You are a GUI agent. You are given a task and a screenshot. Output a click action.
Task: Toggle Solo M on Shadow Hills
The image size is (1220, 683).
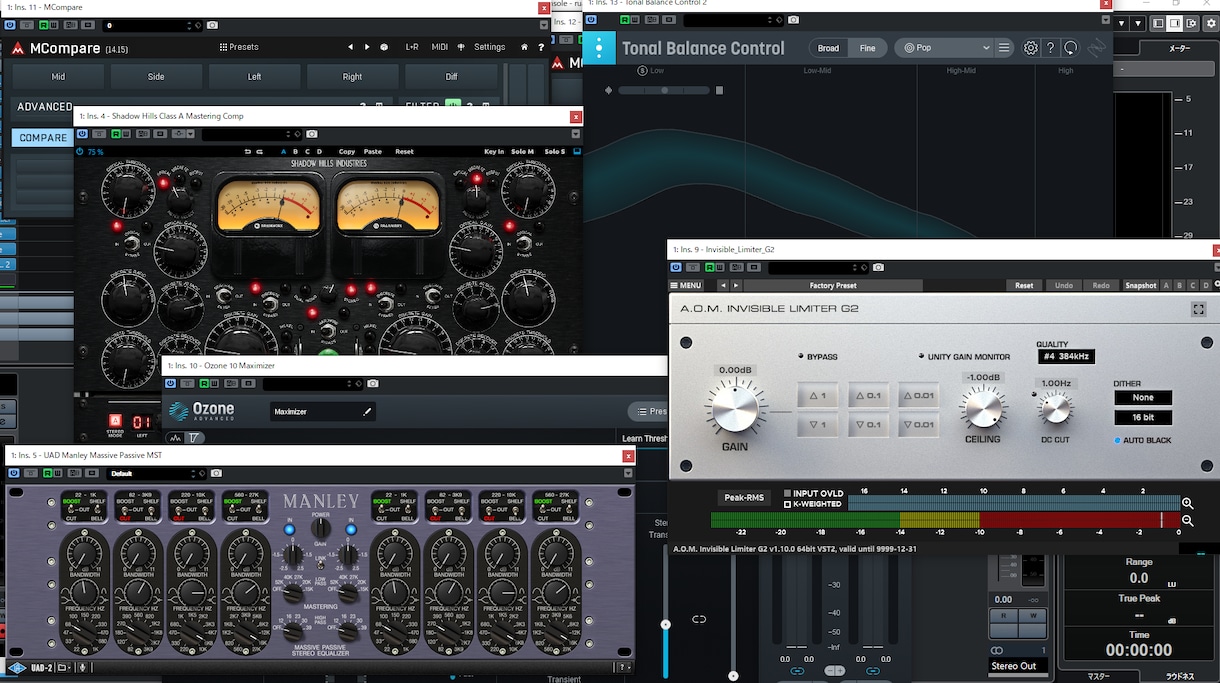[x=523, y=152]
